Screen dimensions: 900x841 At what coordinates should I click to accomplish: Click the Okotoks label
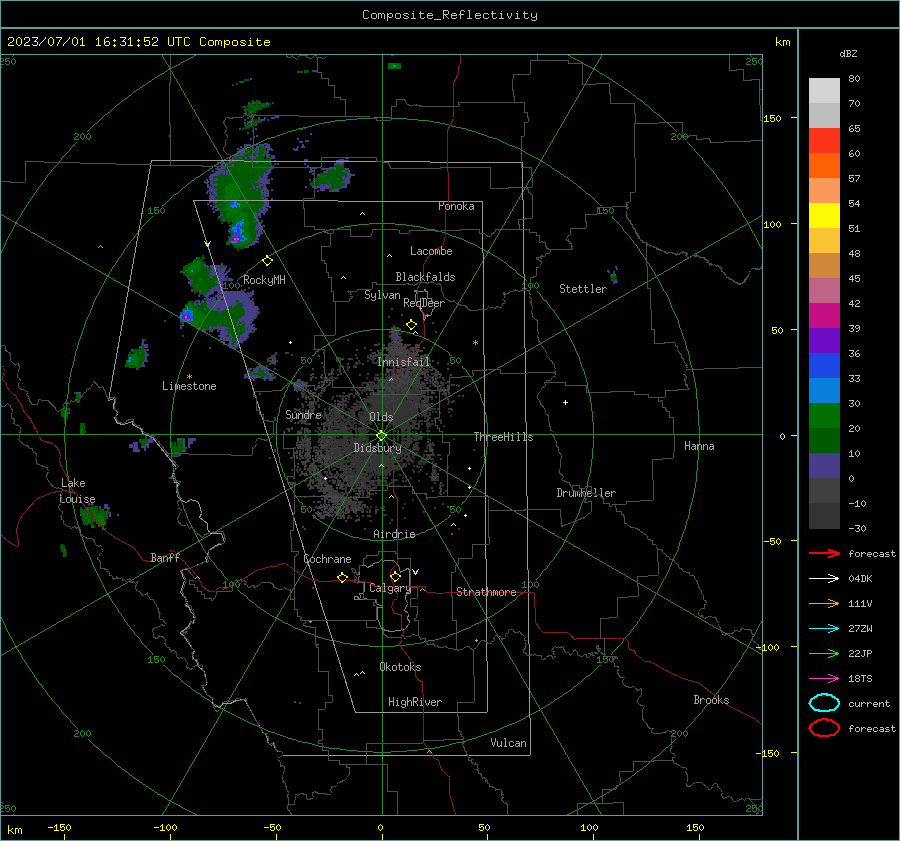pos(400,667)
